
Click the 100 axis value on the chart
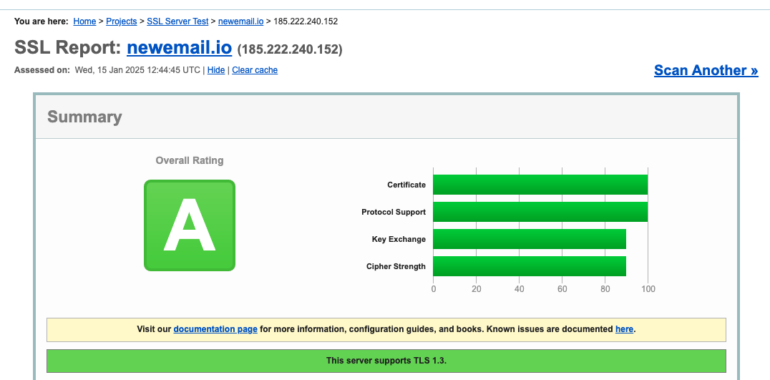[x=648, y=289]
